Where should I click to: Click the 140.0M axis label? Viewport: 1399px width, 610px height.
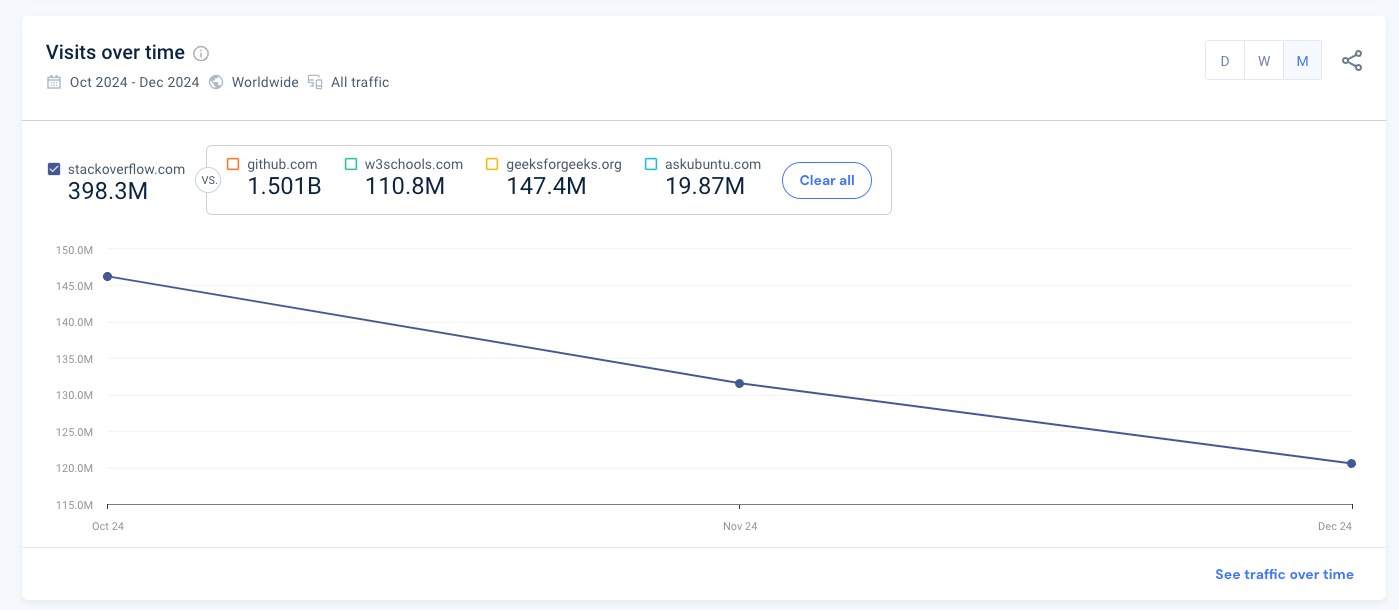[x=74, y=323]
